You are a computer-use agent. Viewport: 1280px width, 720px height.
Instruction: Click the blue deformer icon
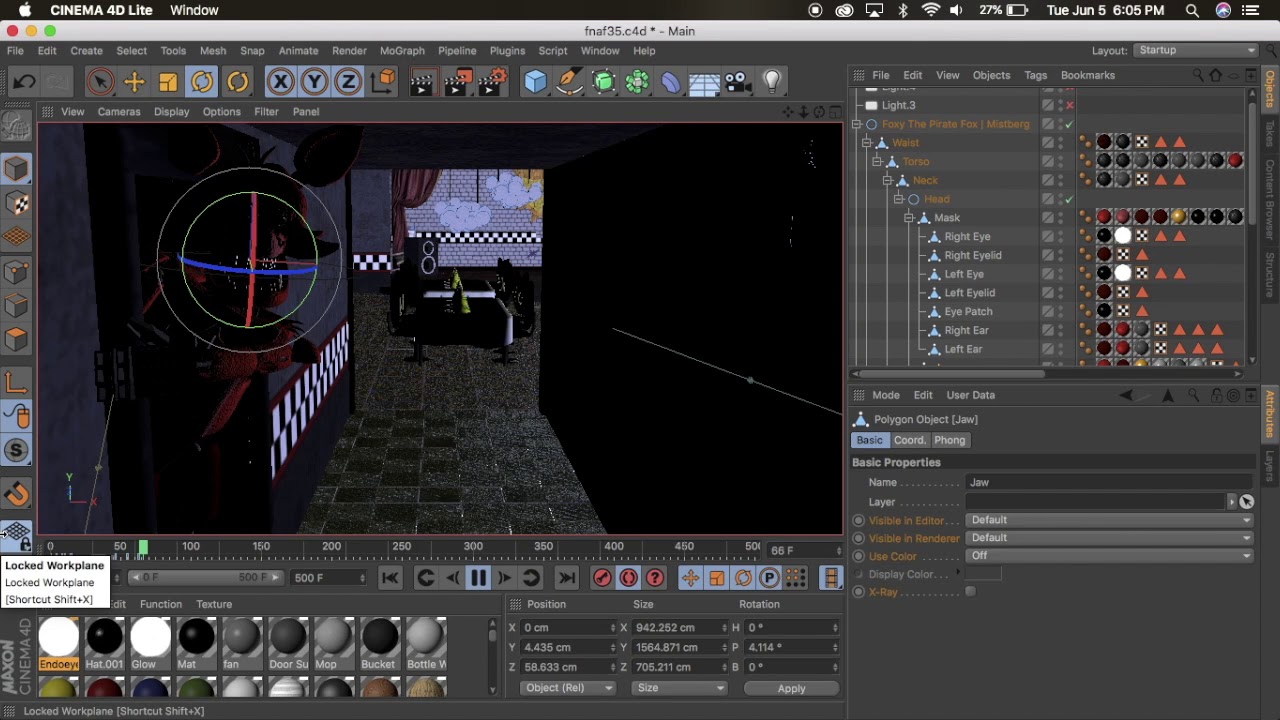tap(670, 82)
